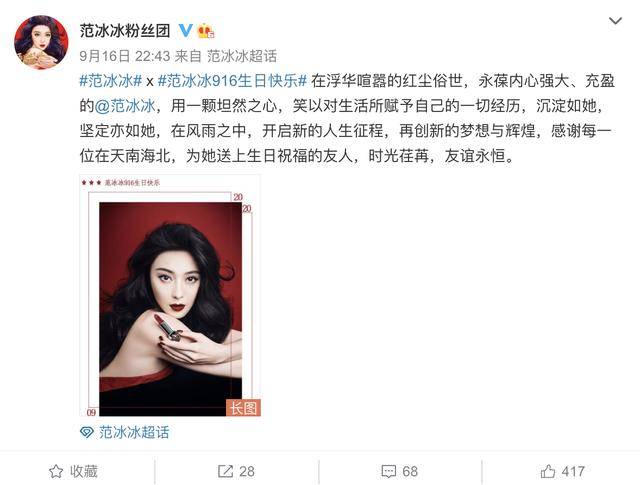Like the post with thumbs-up icon
Viewport: 640px width, 485px height.
(548, 471)
